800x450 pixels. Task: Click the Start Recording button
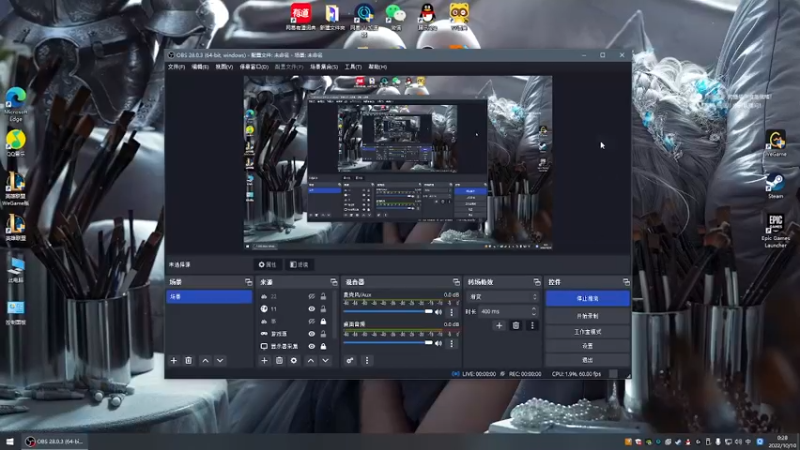coord(587,316)
